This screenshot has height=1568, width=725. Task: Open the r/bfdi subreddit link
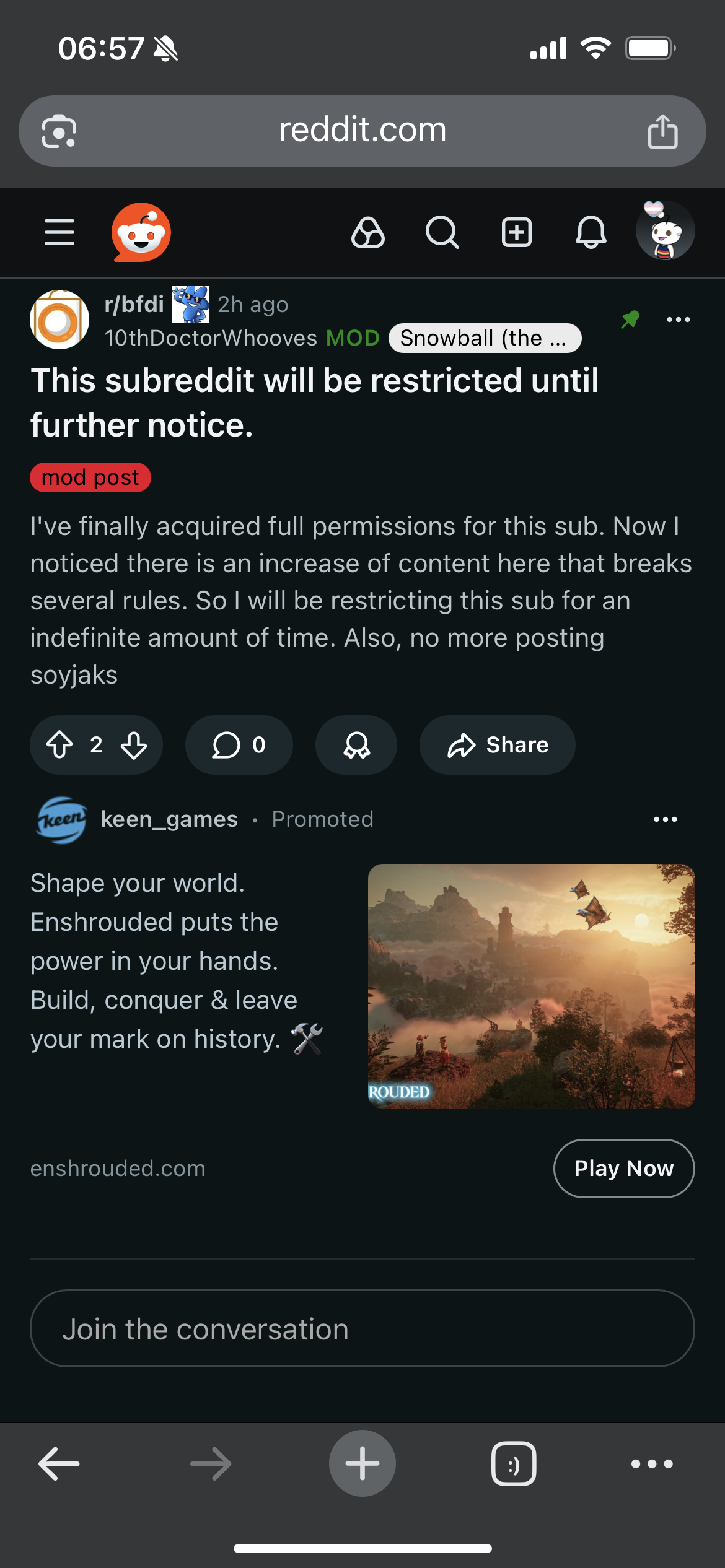(134, 304)
